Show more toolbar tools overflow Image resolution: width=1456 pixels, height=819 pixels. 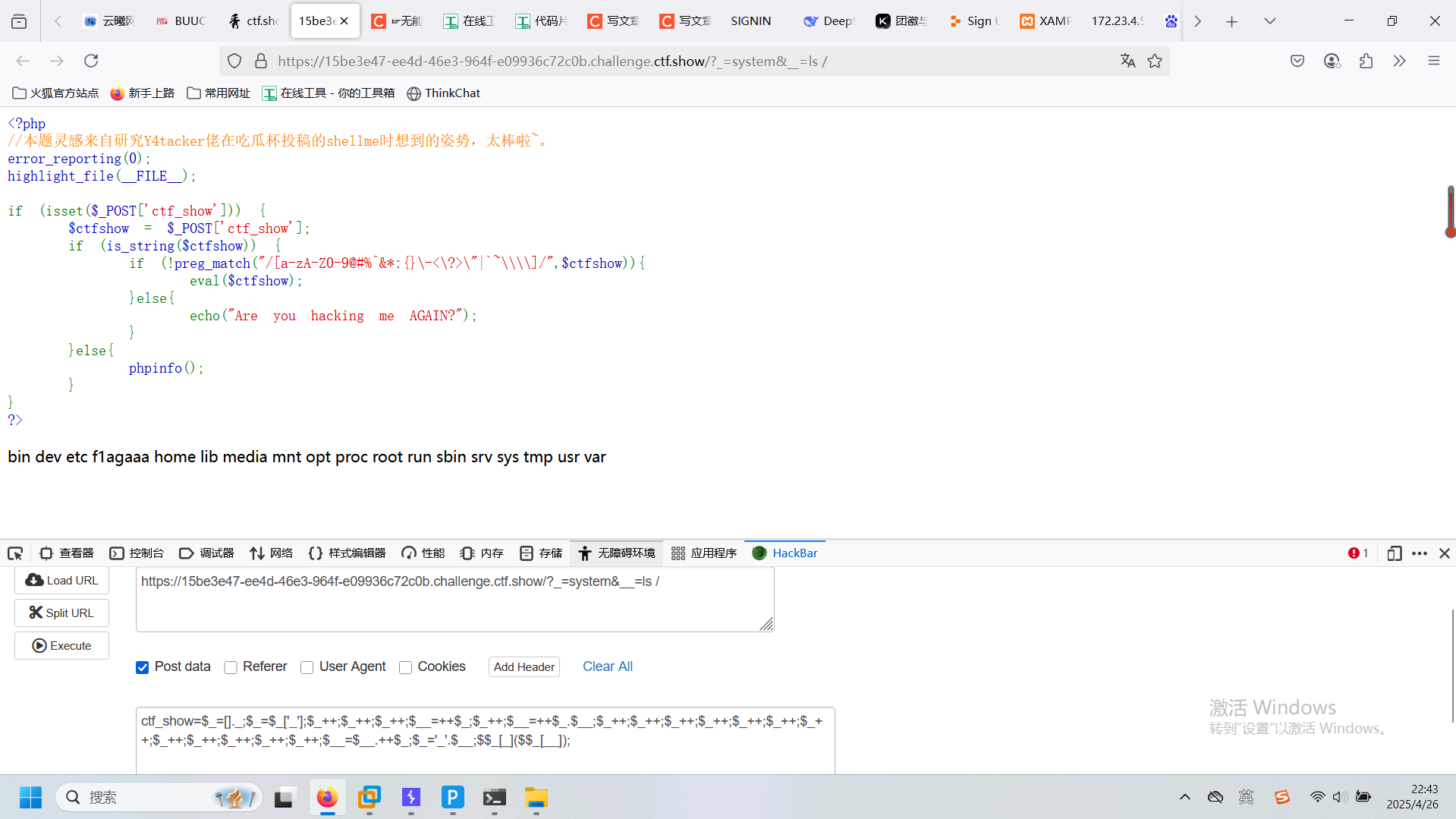tap(1400, 61)
